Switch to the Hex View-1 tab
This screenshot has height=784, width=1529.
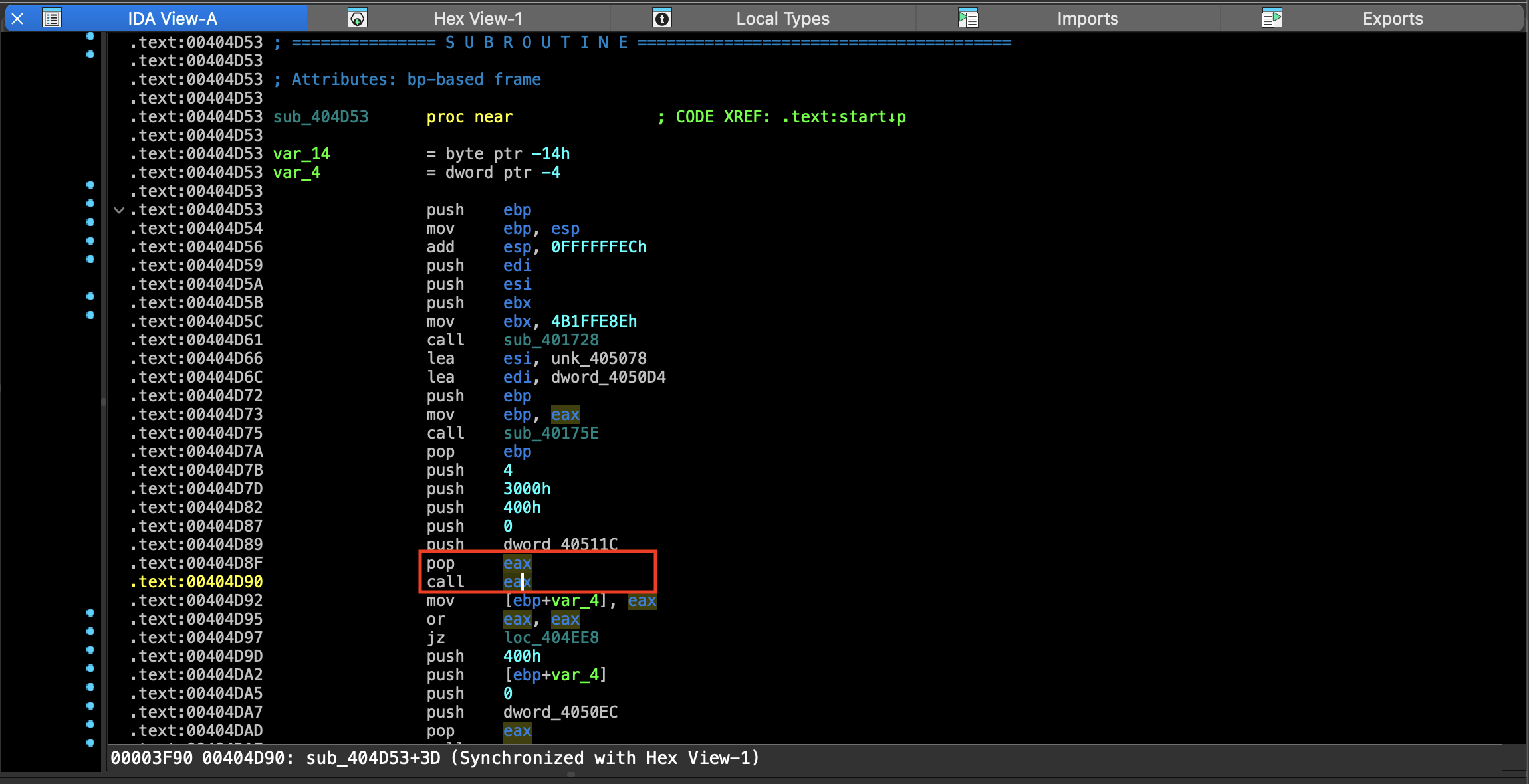point(478,19)
